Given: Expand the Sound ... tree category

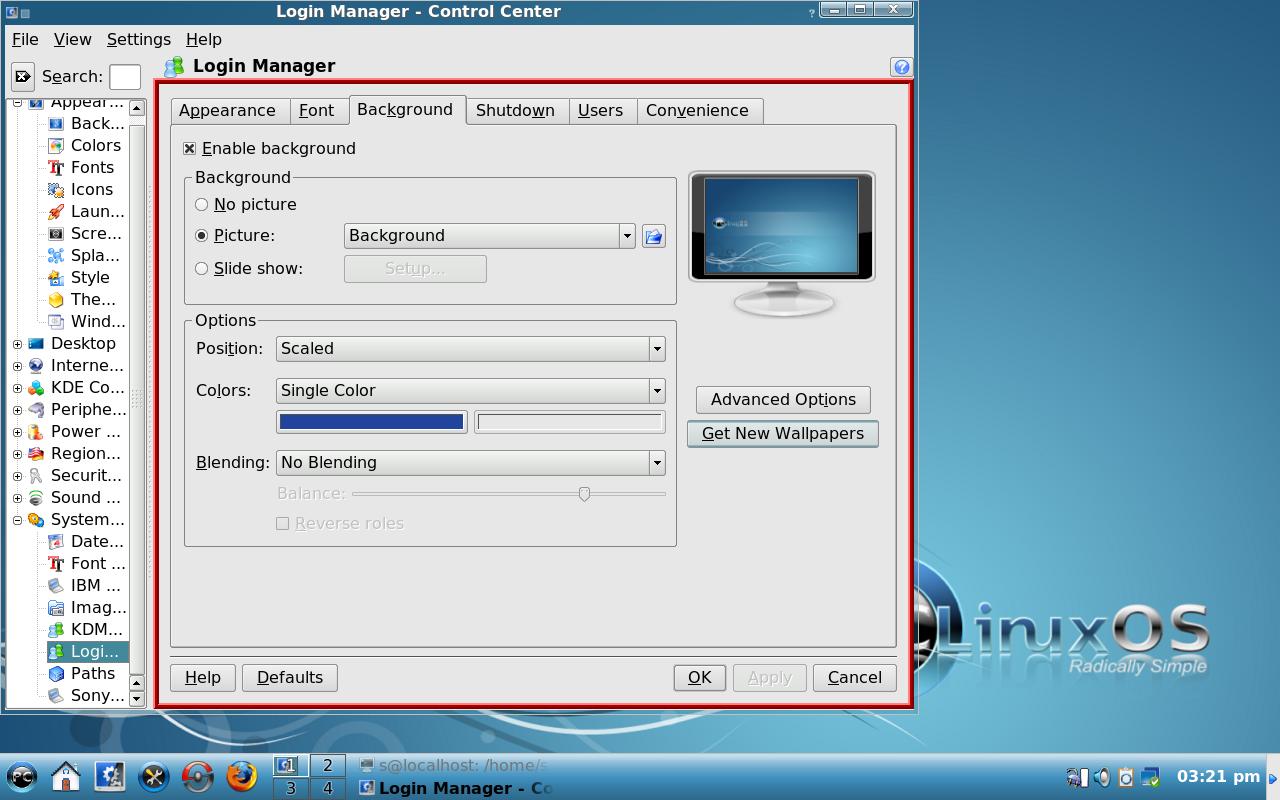Looking at the screenshot, I should 17,498.
